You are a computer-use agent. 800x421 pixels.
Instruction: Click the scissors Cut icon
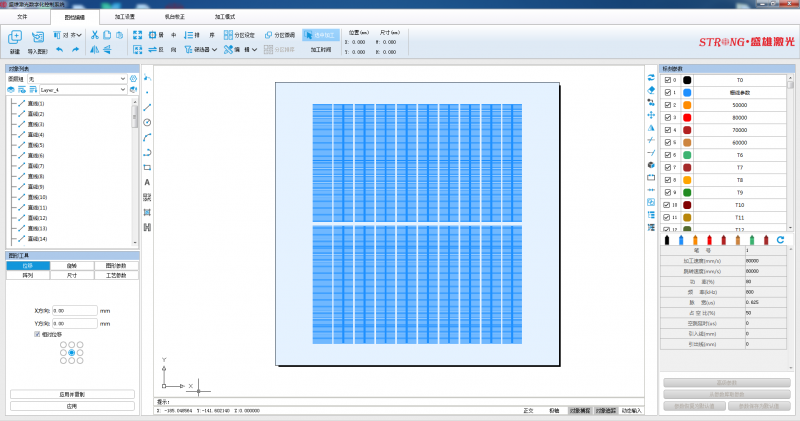click(x=95, y=36)
